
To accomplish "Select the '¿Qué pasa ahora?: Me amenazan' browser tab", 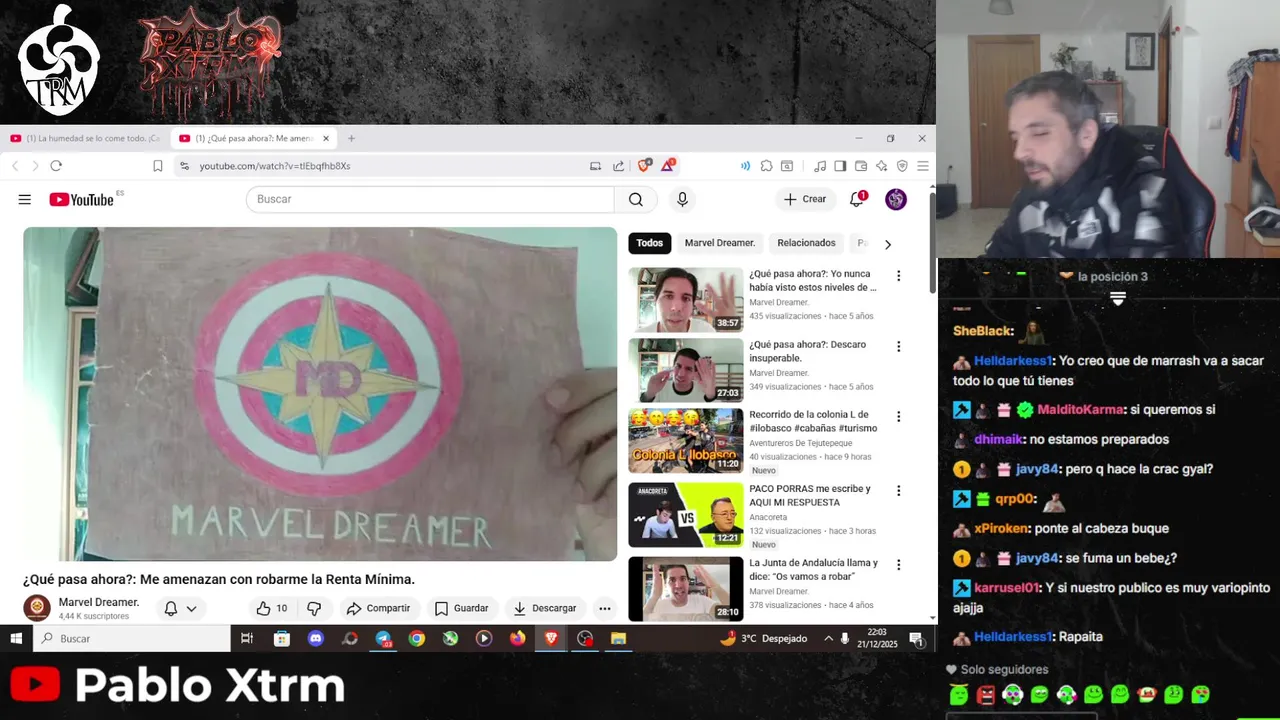I will pos(254,138).
